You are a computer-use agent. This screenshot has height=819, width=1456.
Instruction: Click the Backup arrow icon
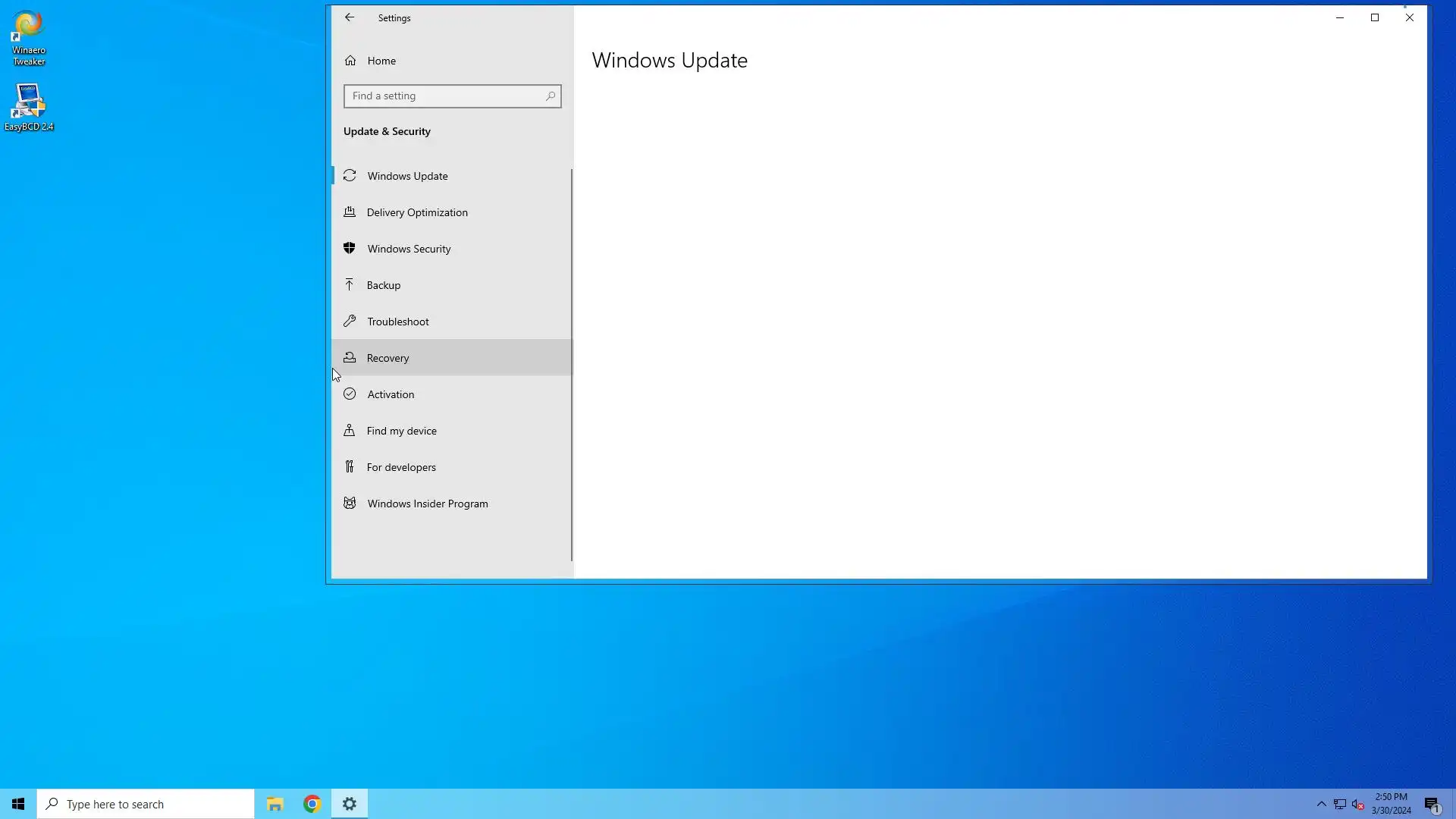pos(350,284)
